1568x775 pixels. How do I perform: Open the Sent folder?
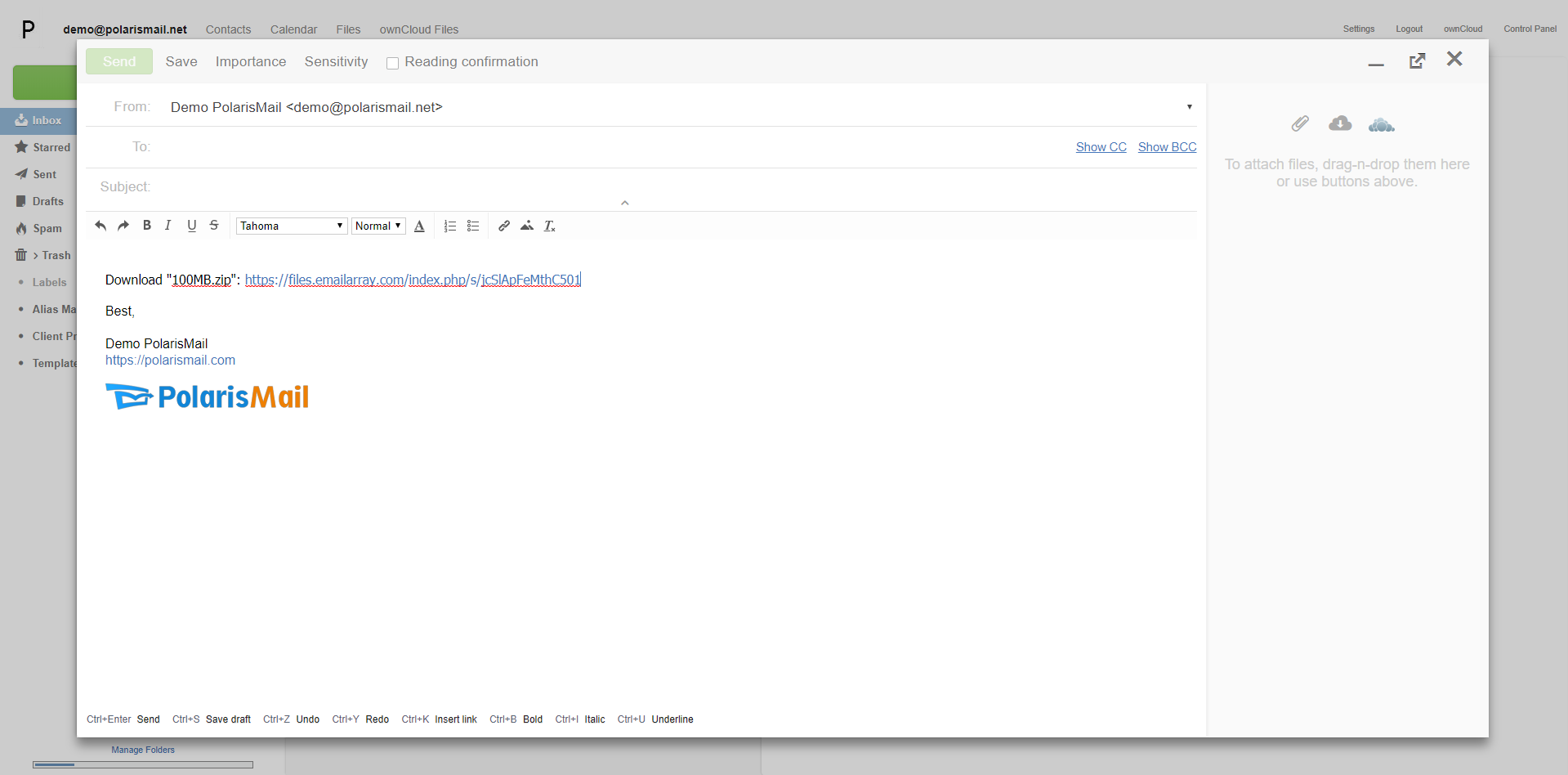coord(36,174)
